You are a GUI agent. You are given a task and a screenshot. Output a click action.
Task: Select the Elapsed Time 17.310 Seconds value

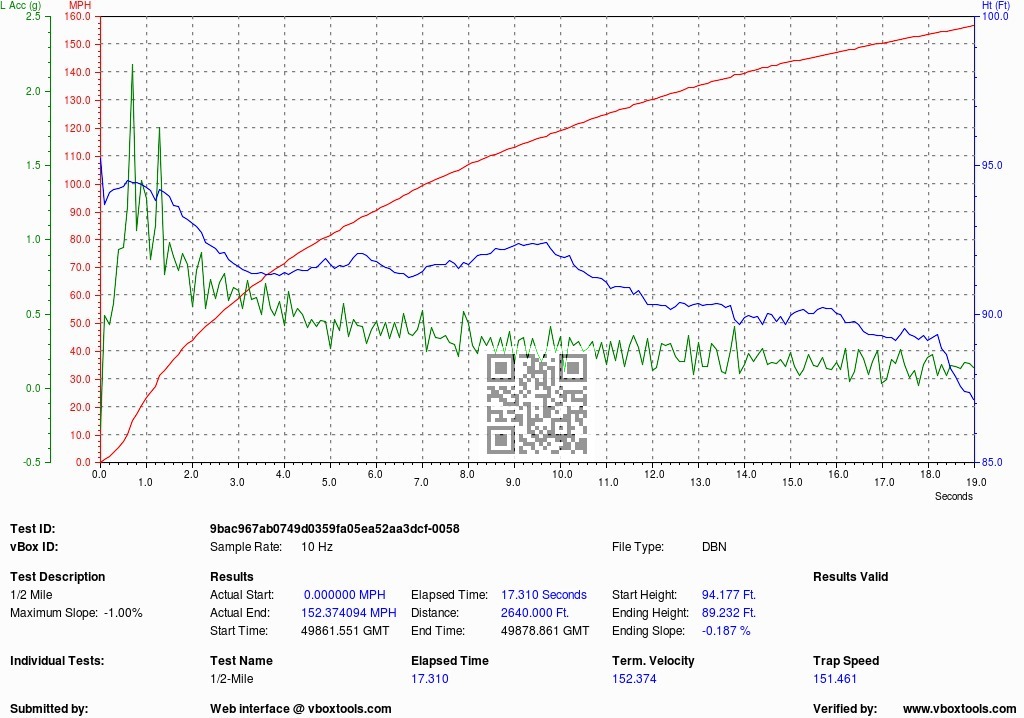coord(543,595)
